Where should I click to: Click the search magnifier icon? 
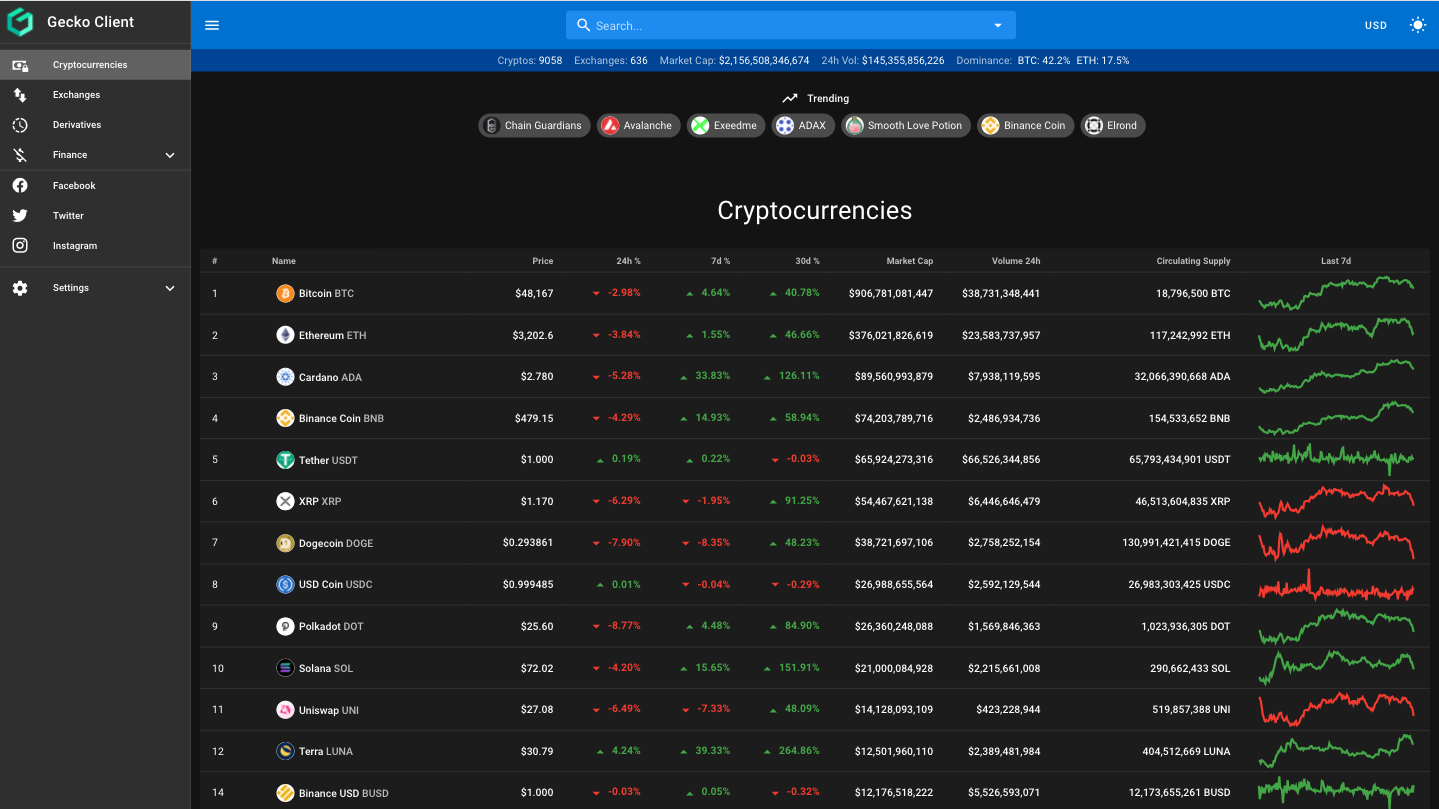tap(584, 25)
